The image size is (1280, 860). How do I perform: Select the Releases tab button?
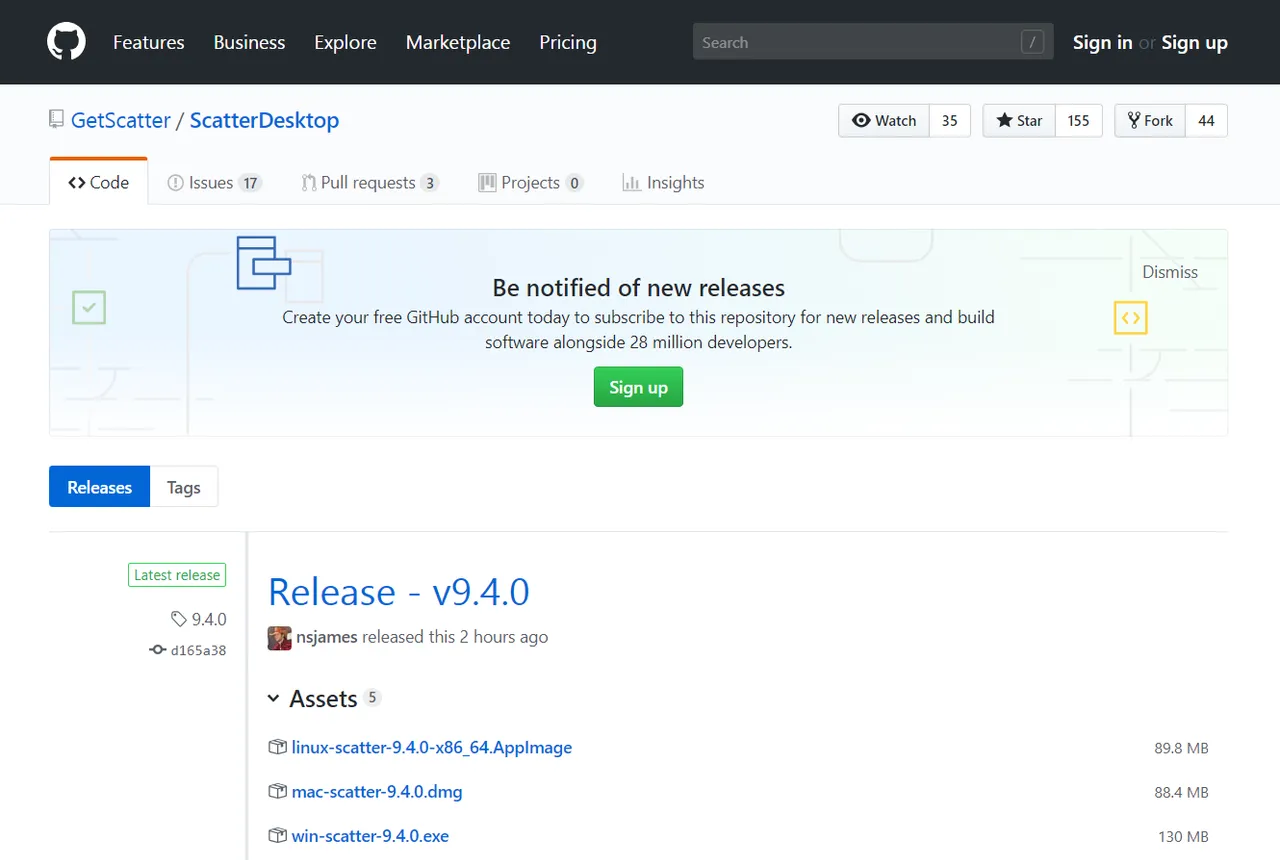tap(99, 487)
